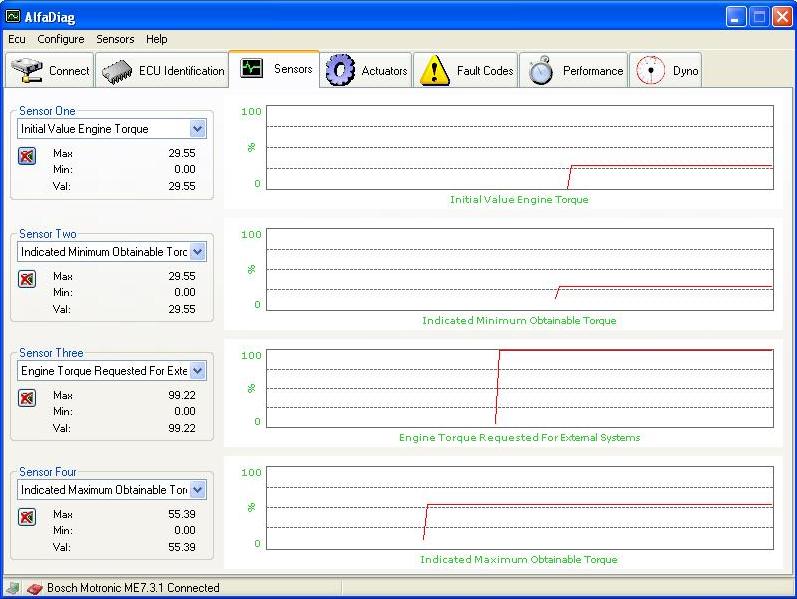Click the Dyno gauge icon
The image size is (797, 599).
coord(650,70)
